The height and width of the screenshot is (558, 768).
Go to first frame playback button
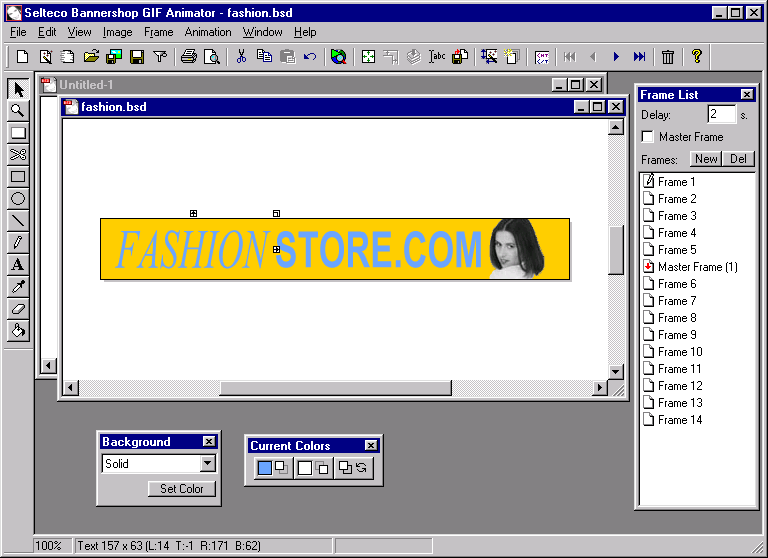click(x=570, y=57)
